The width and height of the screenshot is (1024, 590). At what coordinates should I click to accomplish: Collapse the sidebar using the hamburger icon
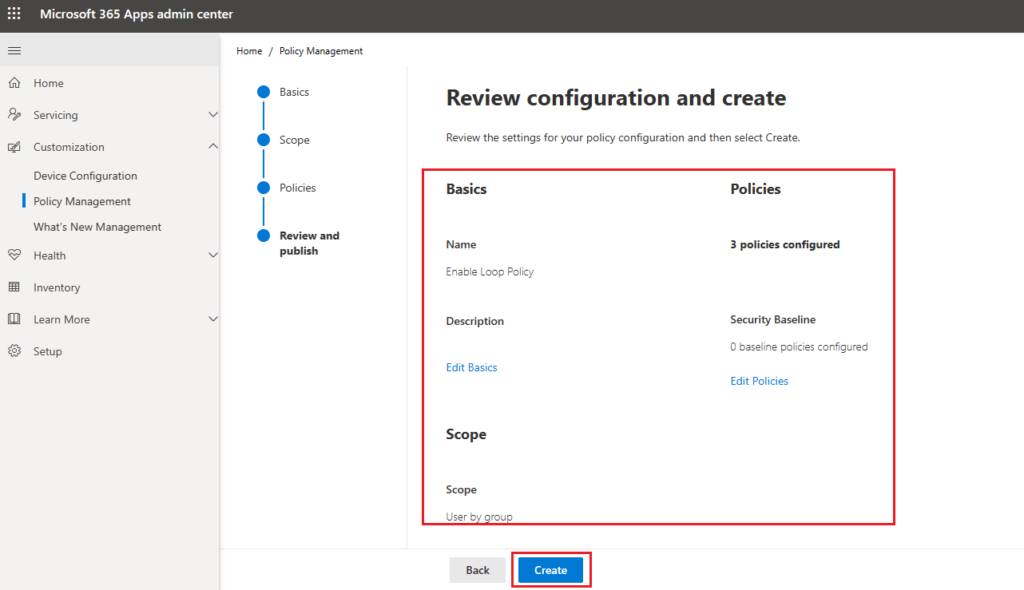click(x=14, y=50)
